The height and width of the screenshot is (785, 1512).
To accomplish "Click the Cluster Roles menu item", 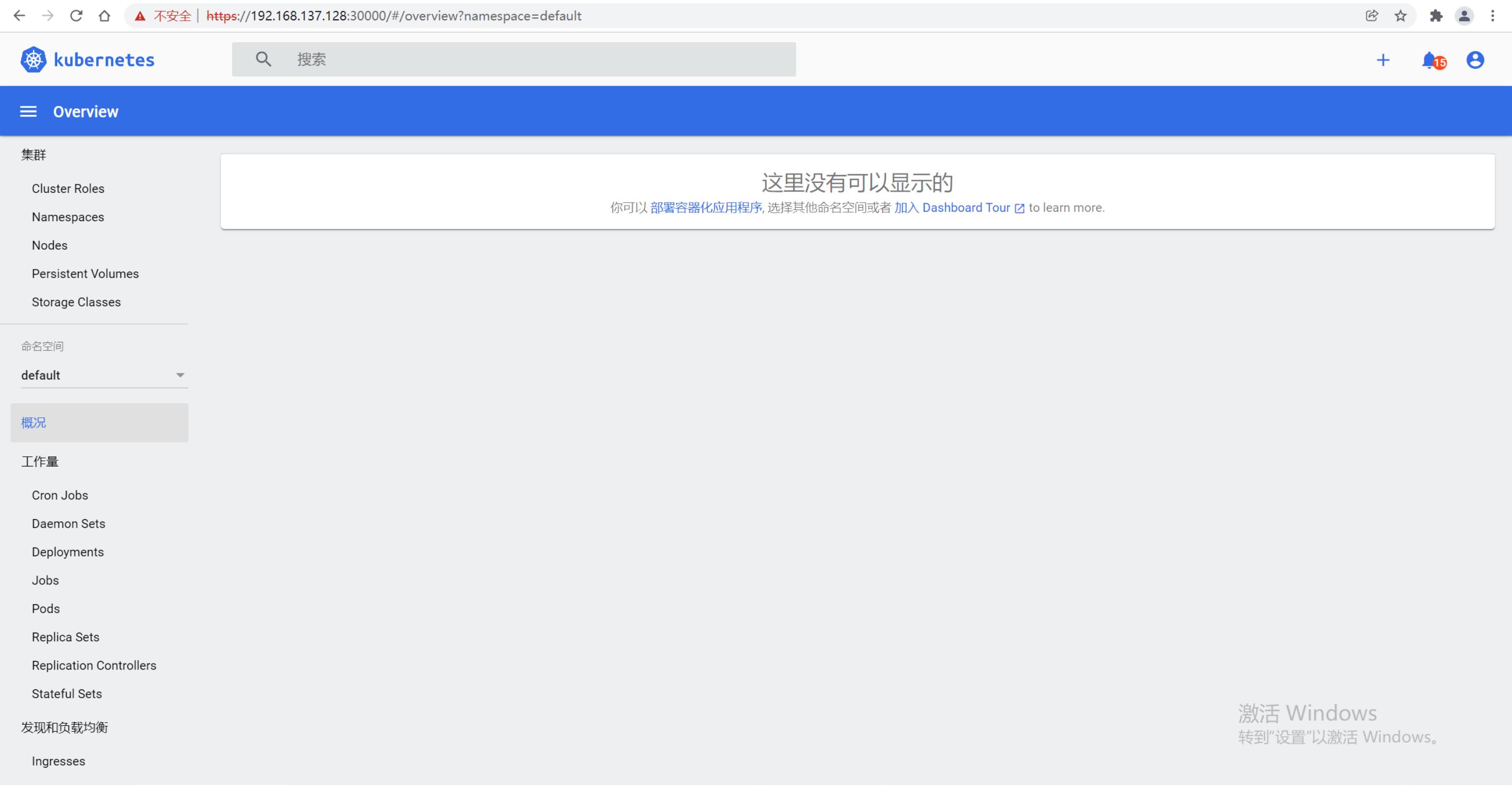I will tap(68, 188).
